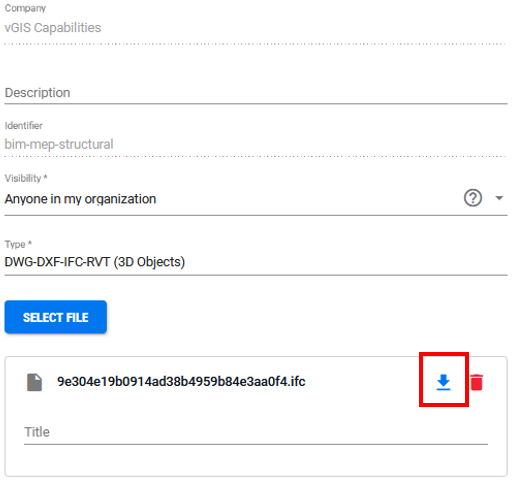Image resolution: width=512 pixels, height=482 pixels.
Task: Click the 'Identifier' field label
Action: tap(24, 126)
